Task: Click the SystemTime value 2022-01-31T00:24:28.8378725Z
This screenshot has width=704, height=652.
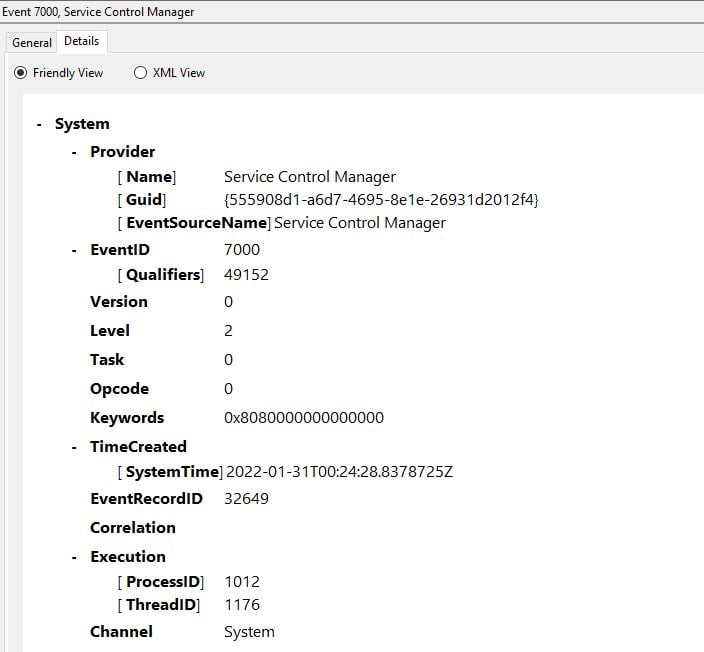Action: tap(339, 472)
